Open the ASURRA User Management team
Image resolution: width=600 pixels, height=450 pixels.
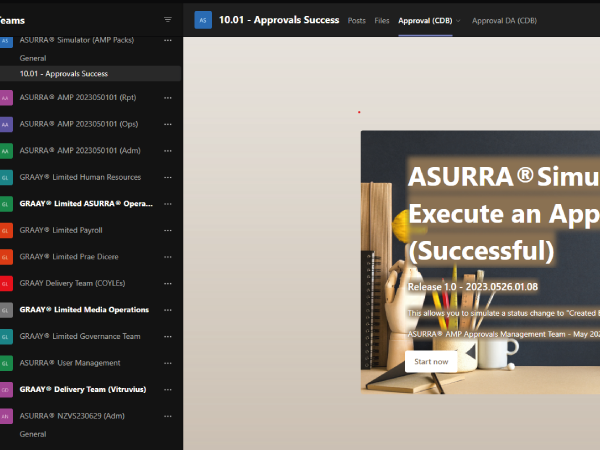coord(70,363)
